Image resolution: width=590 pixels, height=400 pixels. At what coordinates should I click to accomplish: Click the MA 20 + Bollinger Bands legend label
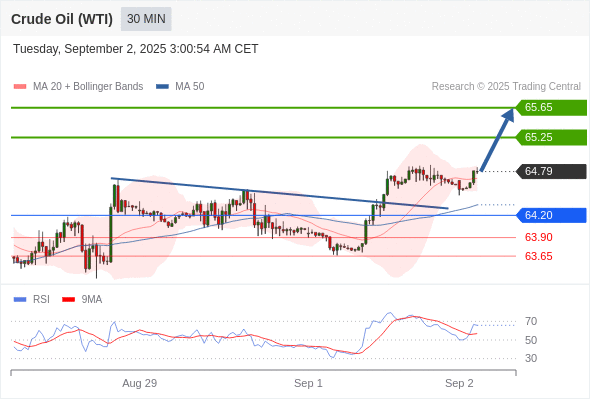[88, 87]
